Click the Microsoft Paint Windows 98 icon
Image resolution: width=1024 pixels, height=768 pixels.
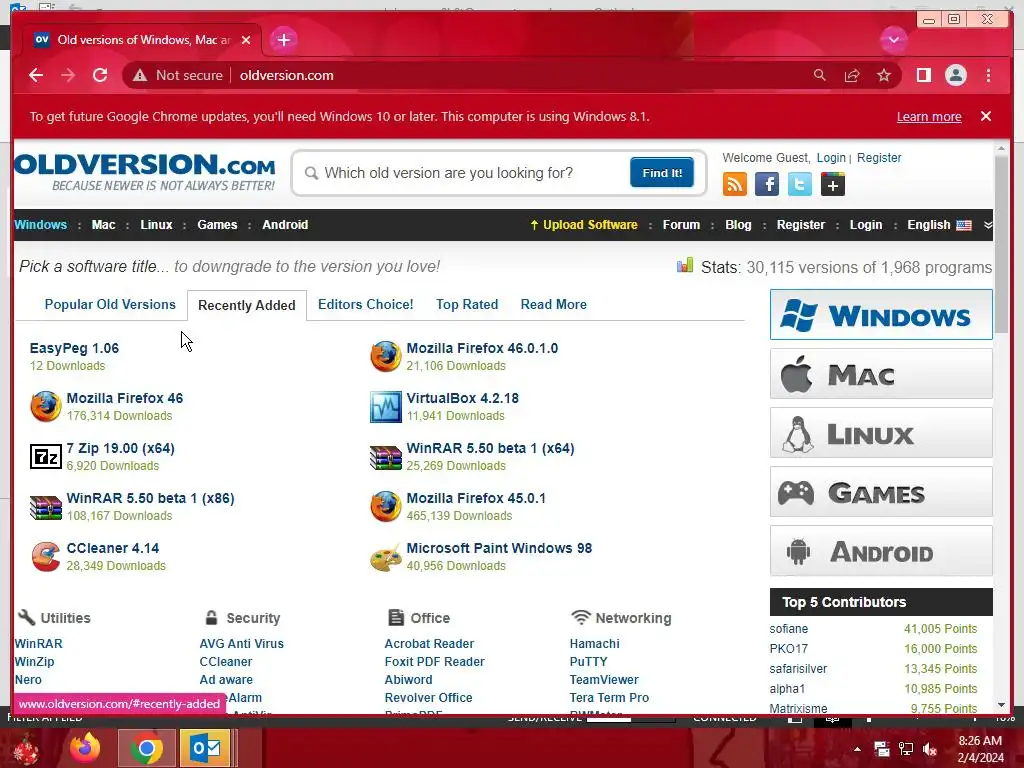(385, 556)
